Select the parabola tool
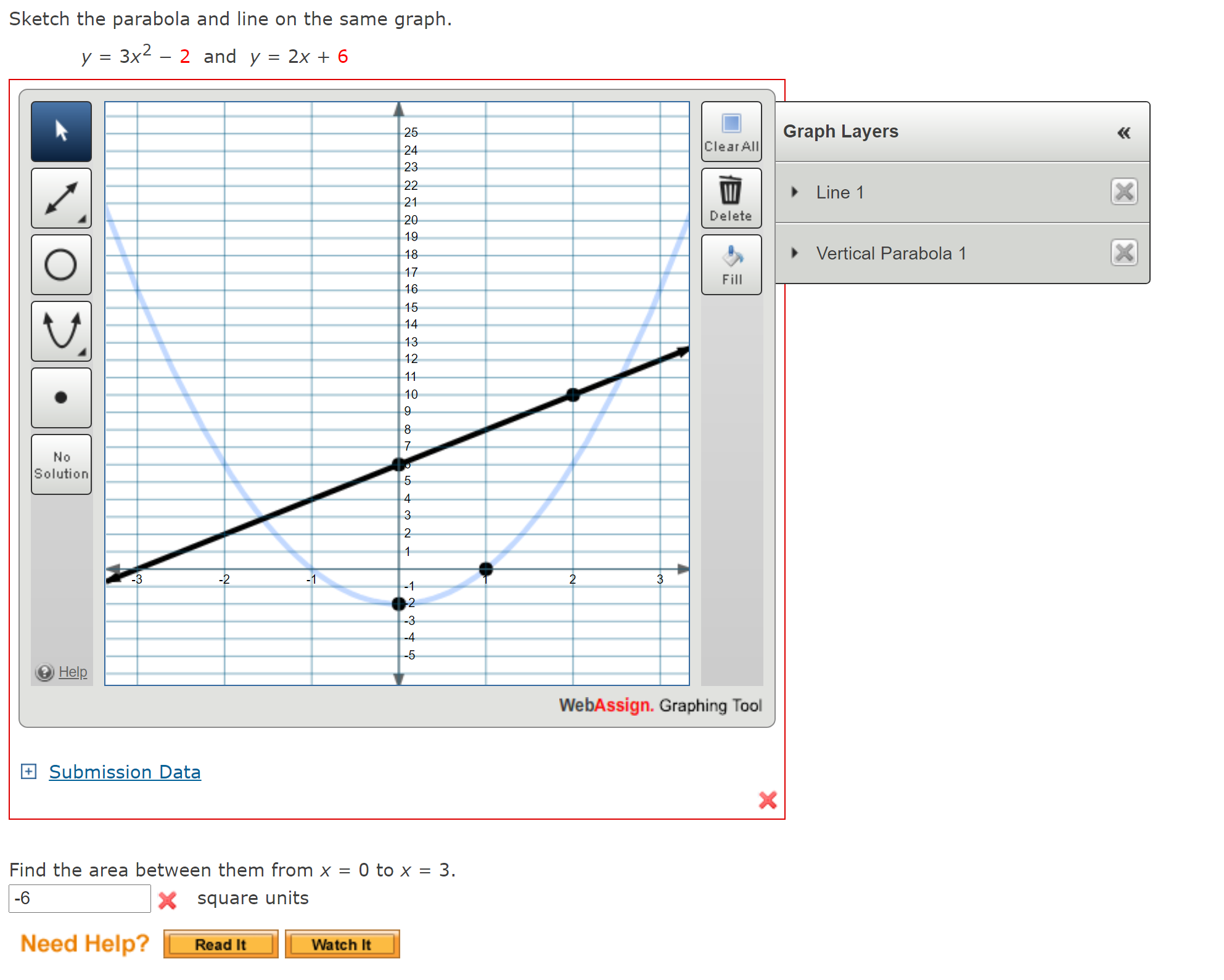 (x=61, y=331)
